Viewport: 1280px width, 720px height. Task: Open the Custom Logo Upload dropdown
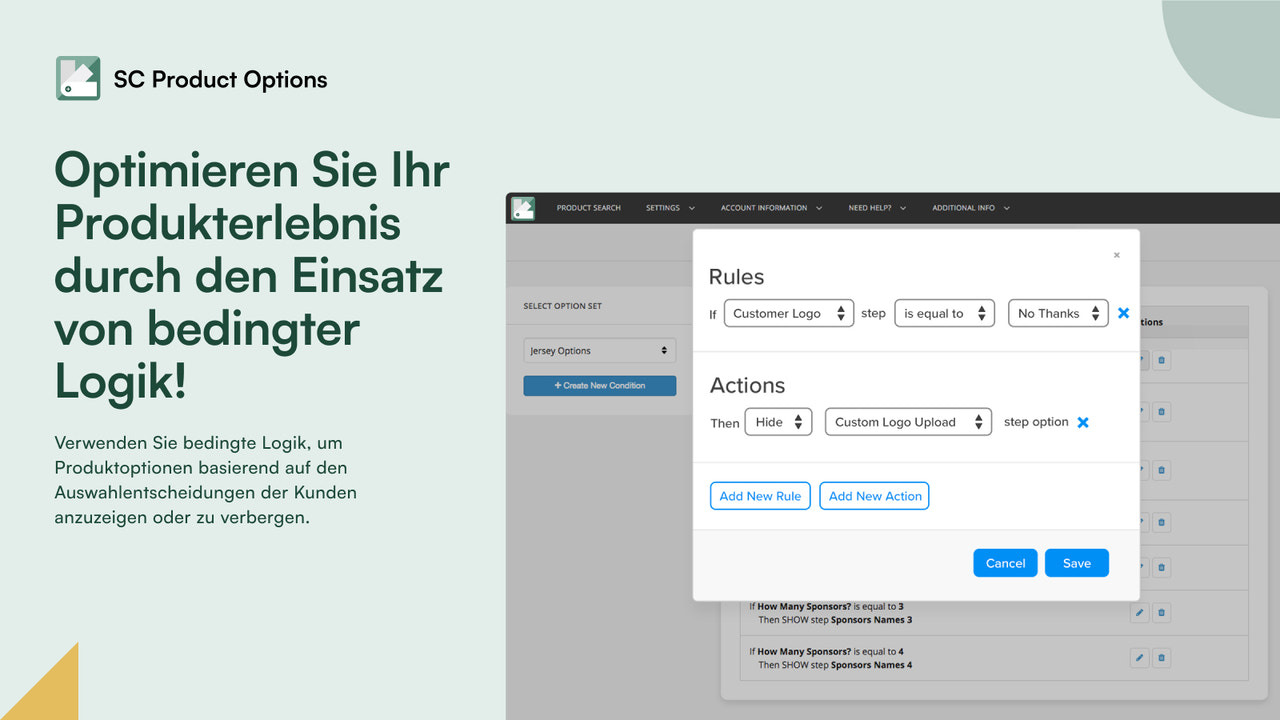(908, 422)
